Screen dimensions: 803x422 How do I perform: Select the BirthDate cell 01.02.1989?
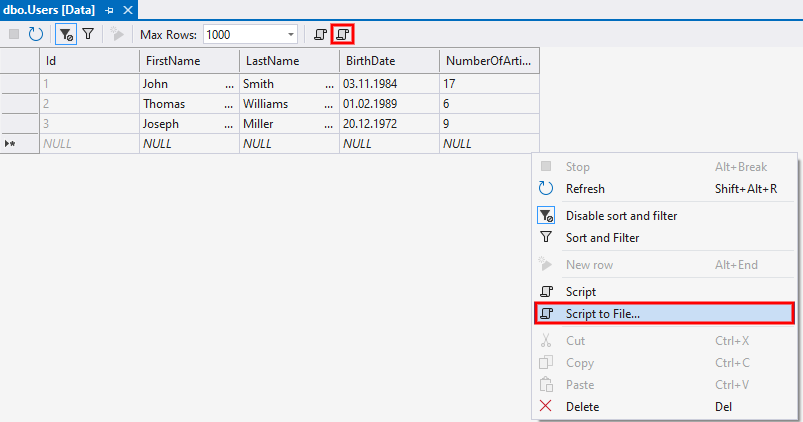coord(389,103)
